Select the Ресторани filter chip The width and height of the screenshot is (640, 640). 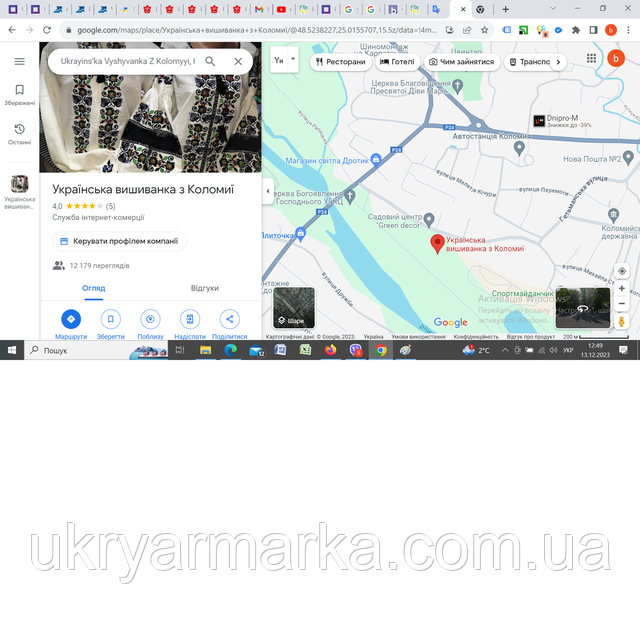pyautogui.click(x=341, y=62)
